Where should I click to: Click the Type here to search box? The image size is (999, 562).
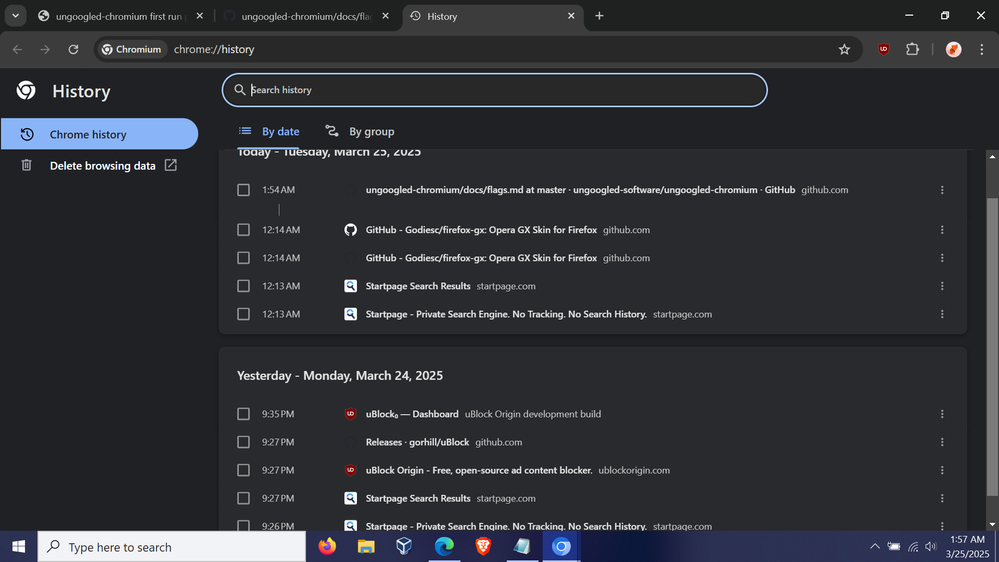[x=172, y=547]
